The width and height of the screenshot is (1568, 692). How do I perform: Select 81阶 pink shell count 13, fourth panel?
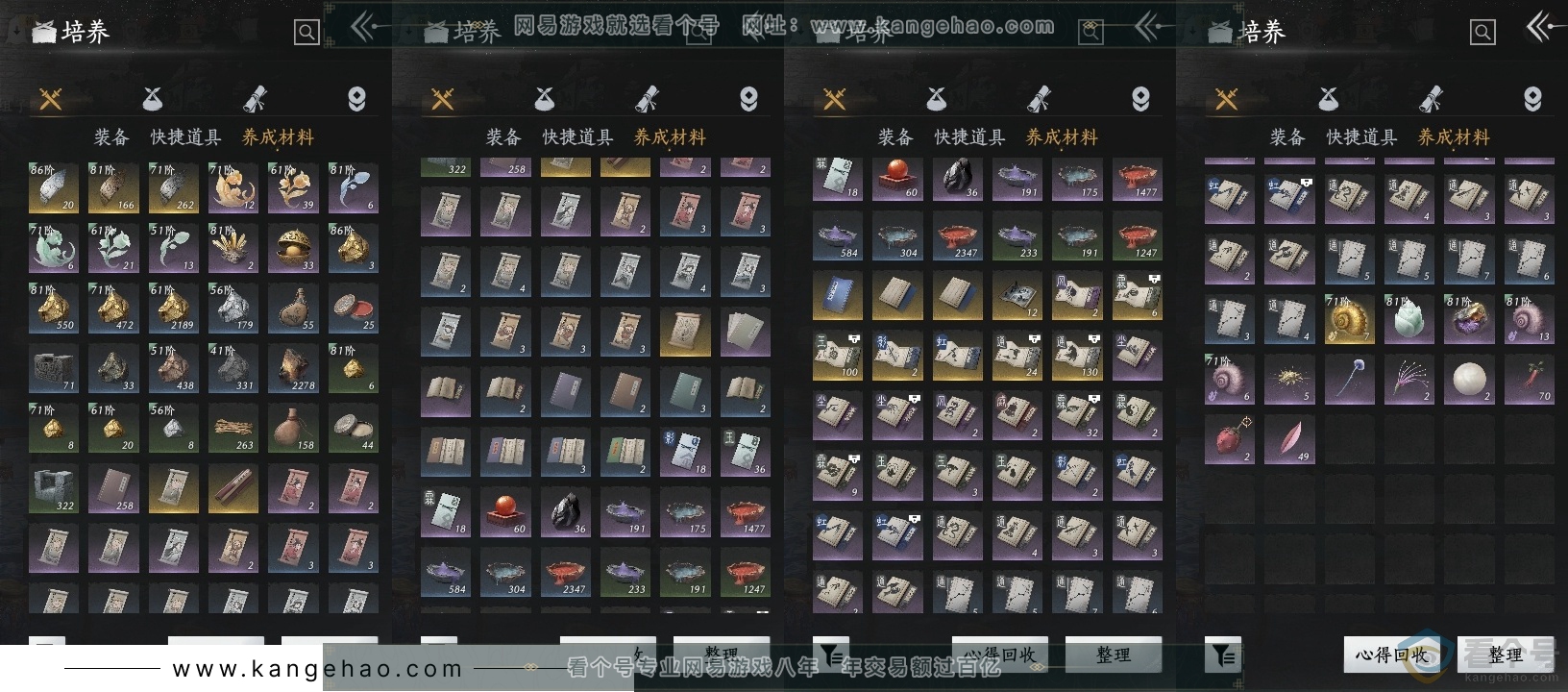[x=1529, y=318]
